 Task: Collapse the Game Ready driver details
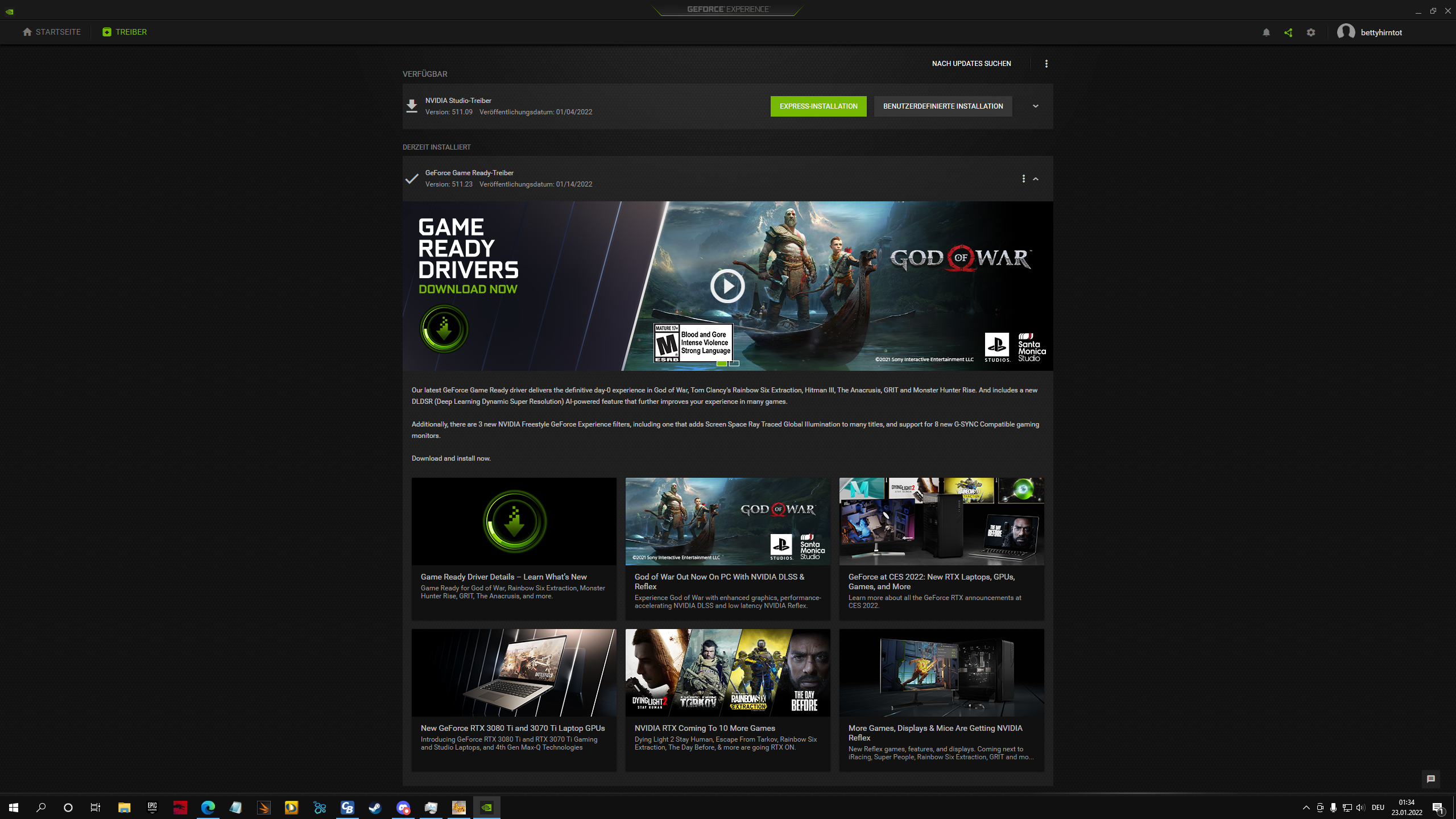[1036, 179]
